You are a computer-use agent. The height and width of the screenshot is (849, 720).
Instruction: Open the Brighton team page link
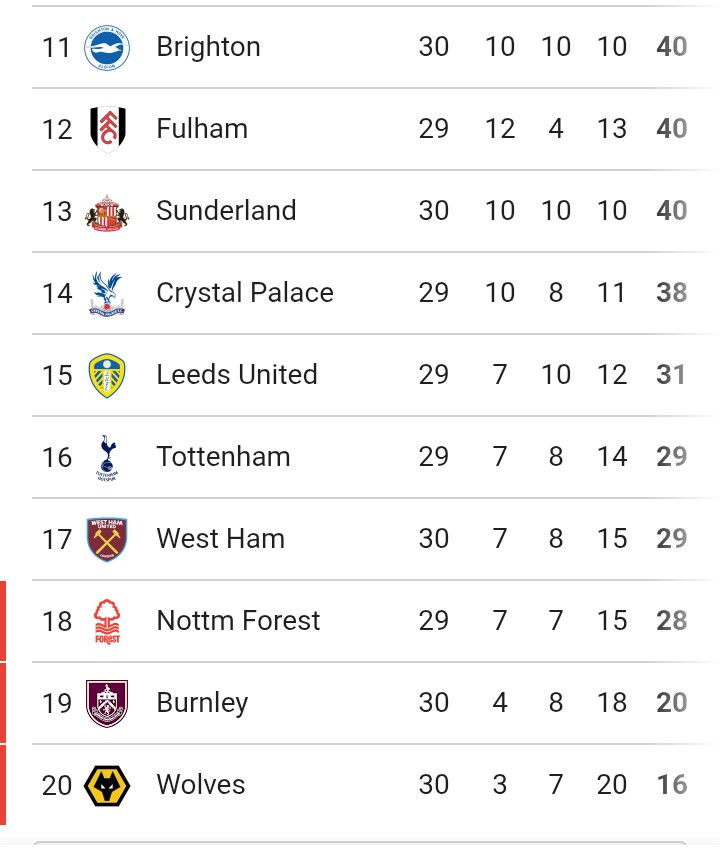[x=208, y=47]
